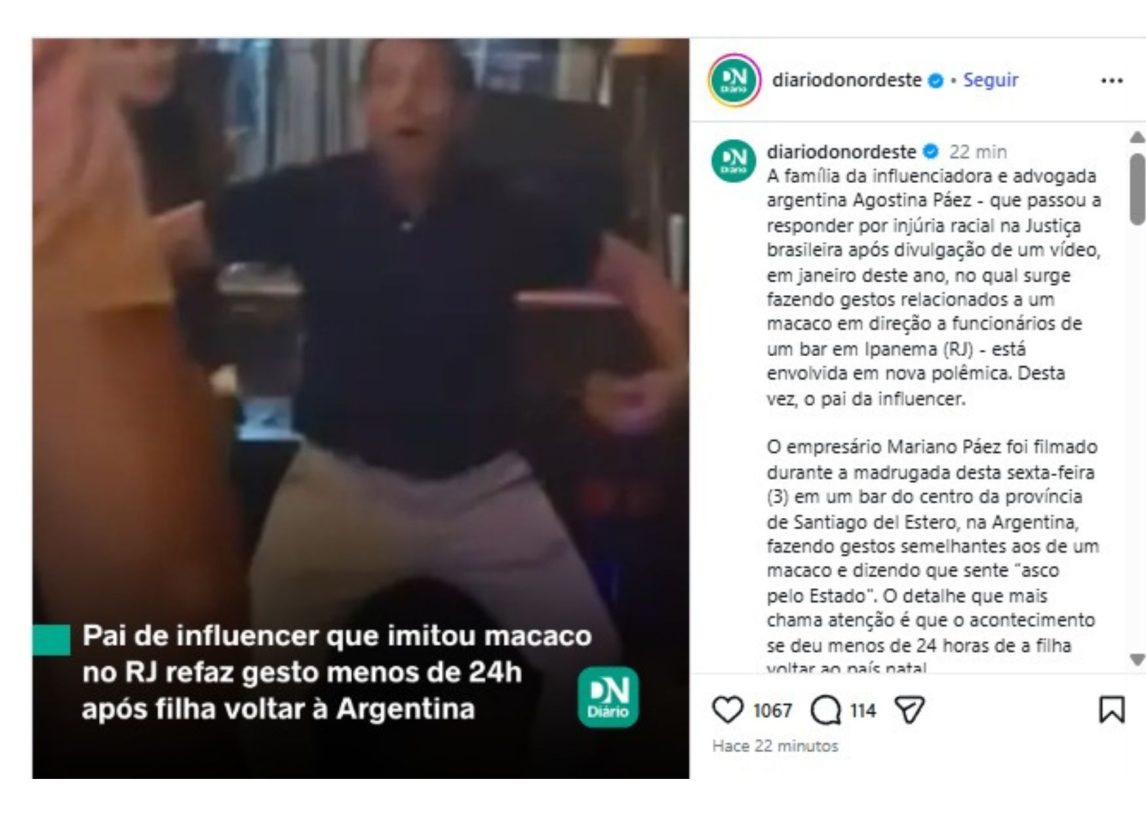Open three-dot more options menu
This screenshot has height=813, width=1146.
point(1112,80)
